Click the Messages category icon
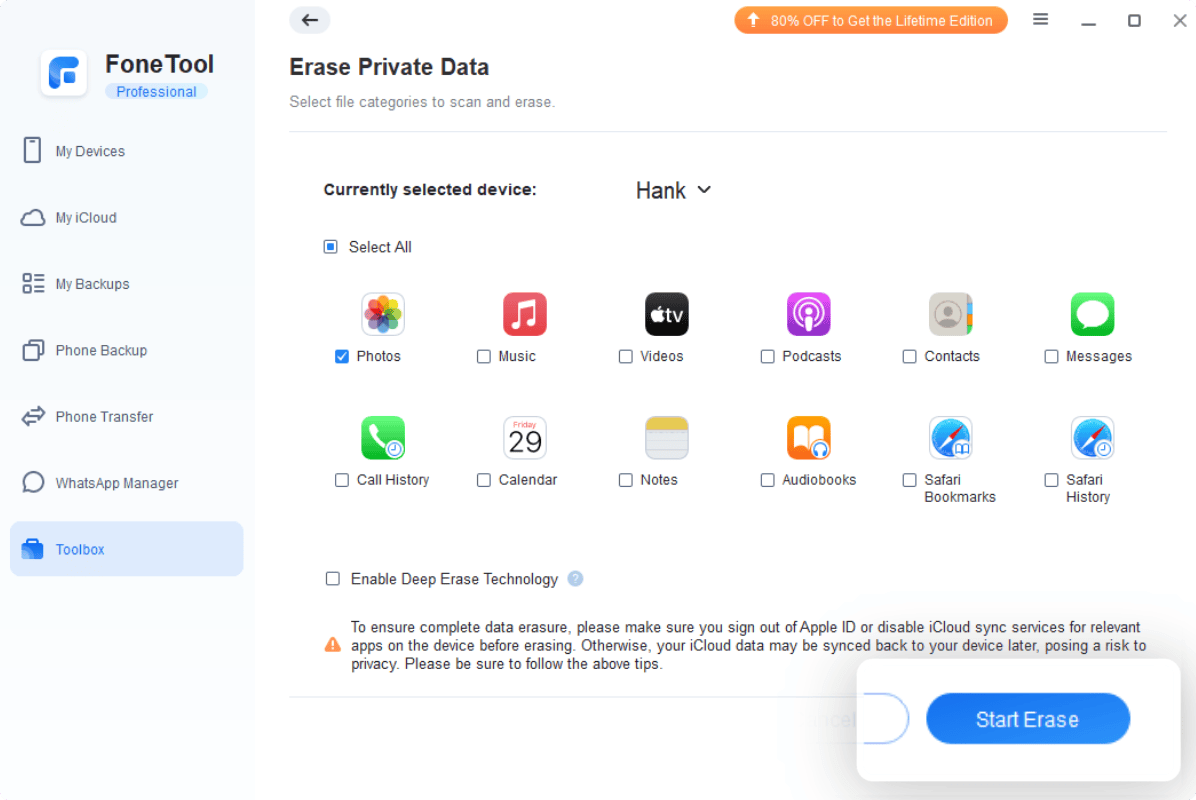Screen dimensions: 1196x800 (1092, 314)
